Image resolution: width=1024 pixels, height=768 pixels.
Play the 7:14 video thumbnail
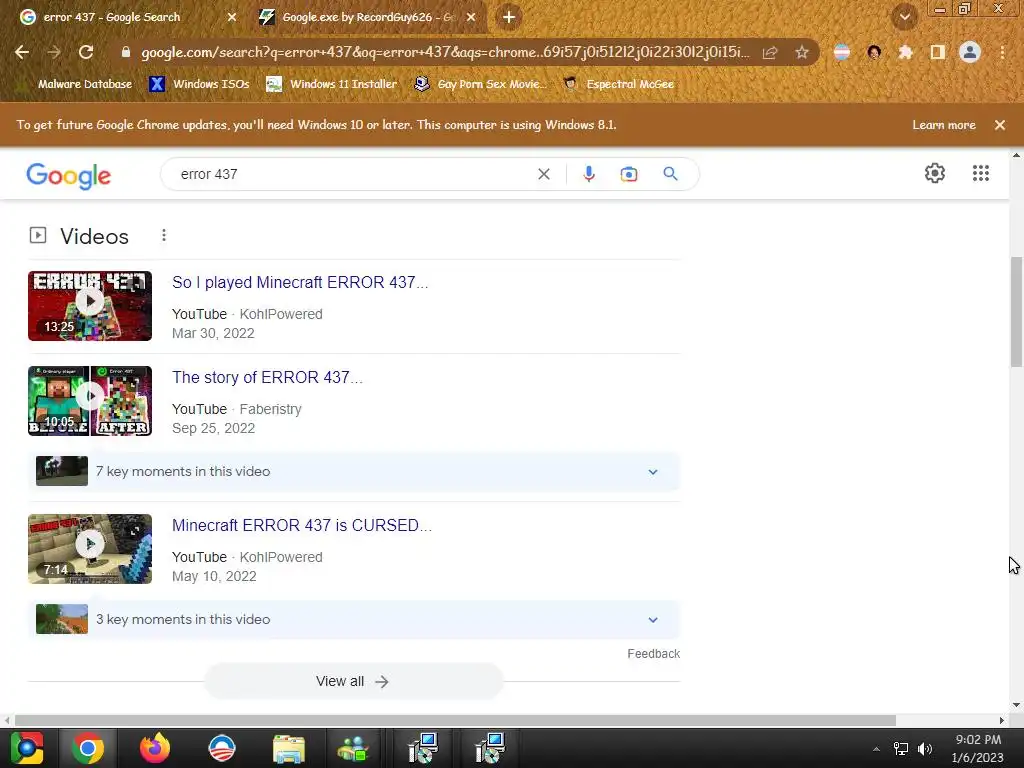90,549
